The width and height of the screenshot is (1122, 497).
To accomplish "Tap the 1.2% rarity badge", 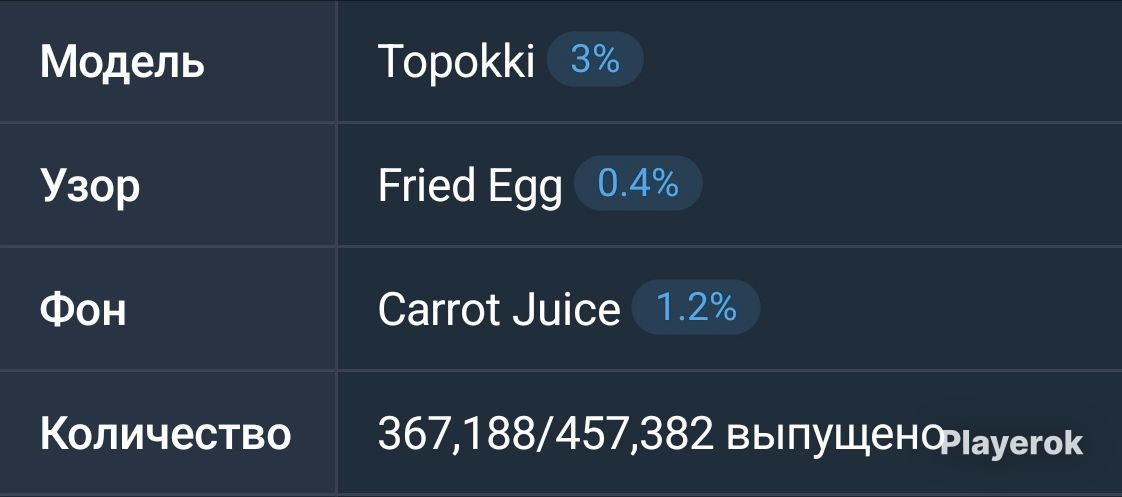I will click(x=696, y=307).
